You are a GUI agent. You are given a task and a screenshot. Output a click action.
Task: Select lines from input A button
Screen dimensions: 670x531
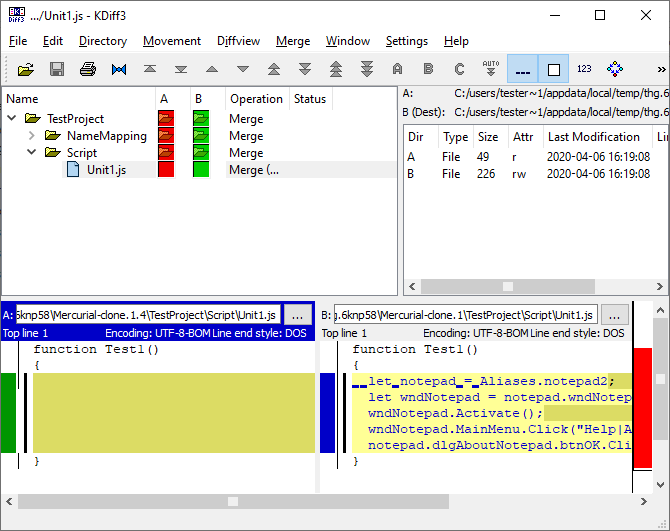(397, 69)
